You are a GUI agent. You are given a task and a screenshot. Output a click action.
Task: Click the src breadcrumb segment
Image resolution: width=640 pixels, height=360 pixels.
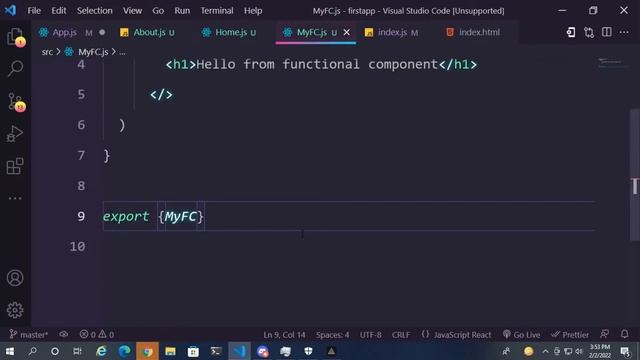pyautogui.click(x=47, y=52)
